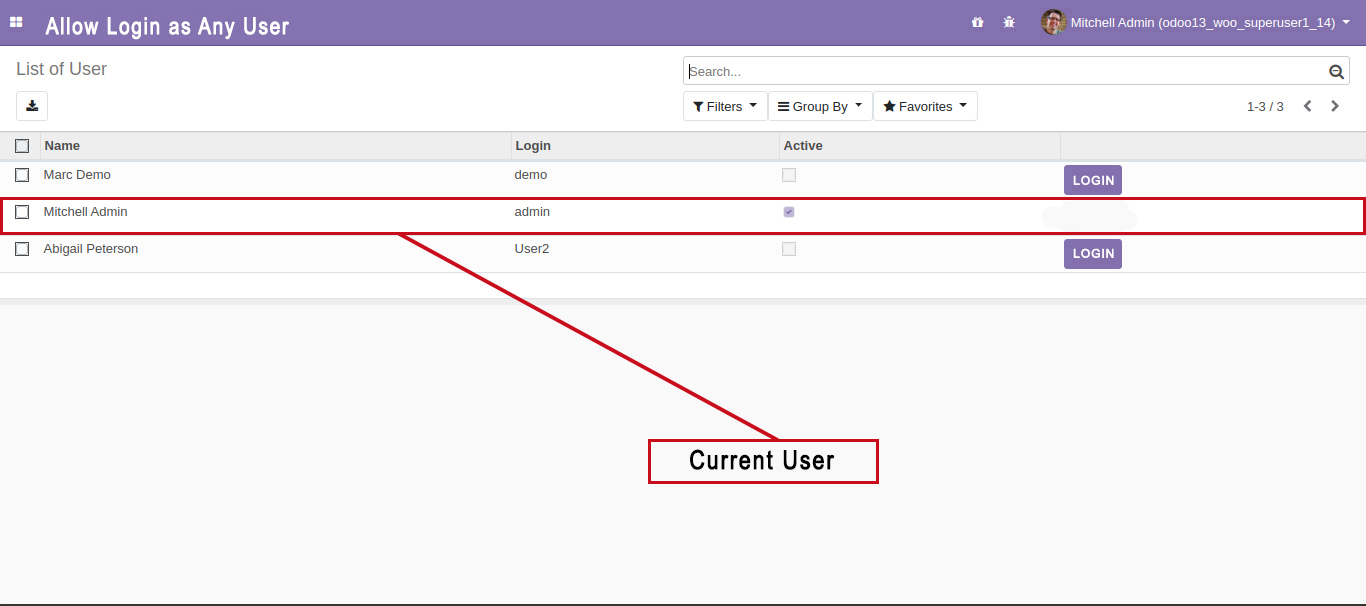The image size is (1366, 606).
Task: Click the Search input field
Action: [1000, 72]
